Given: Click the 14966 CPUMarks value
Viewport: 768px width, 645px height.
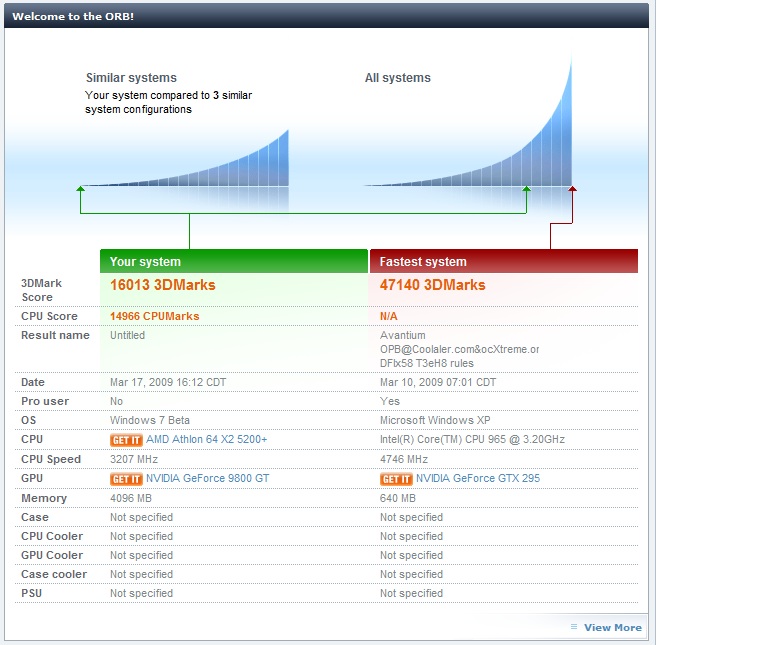Looking at the screenshot, I should click(155, 316).
